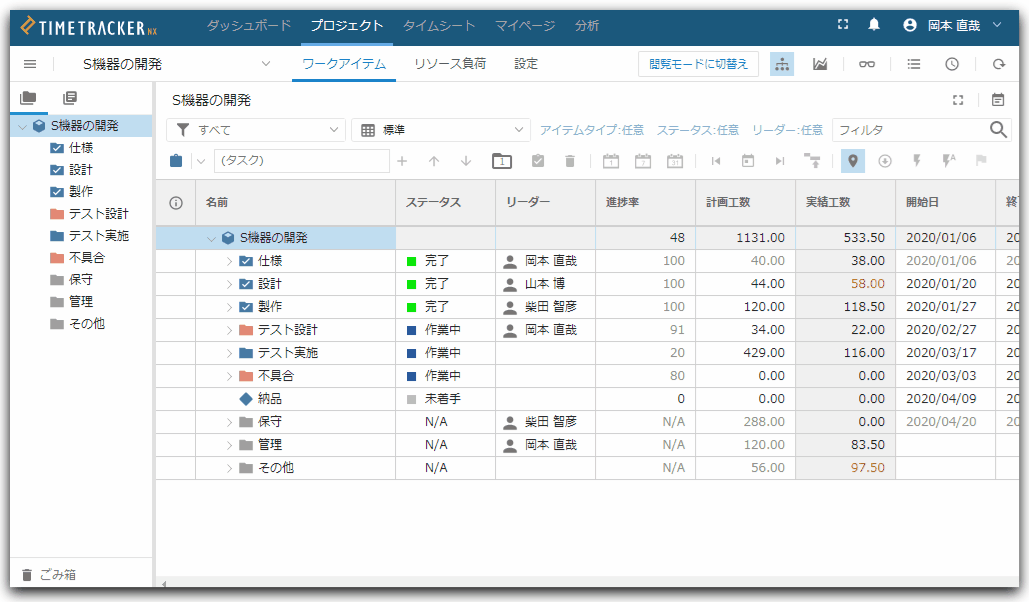Open the 分析 tab
The height and width of the screenshot is (602, 1029).
pos(587,26)
